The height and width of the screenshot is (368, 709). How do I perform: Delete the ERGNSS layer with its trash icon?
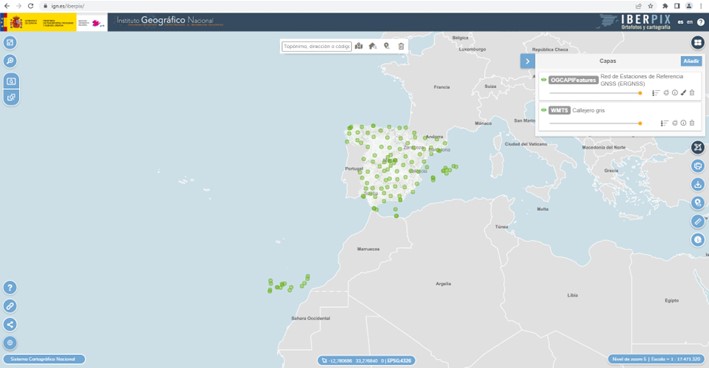click(692, 93)
